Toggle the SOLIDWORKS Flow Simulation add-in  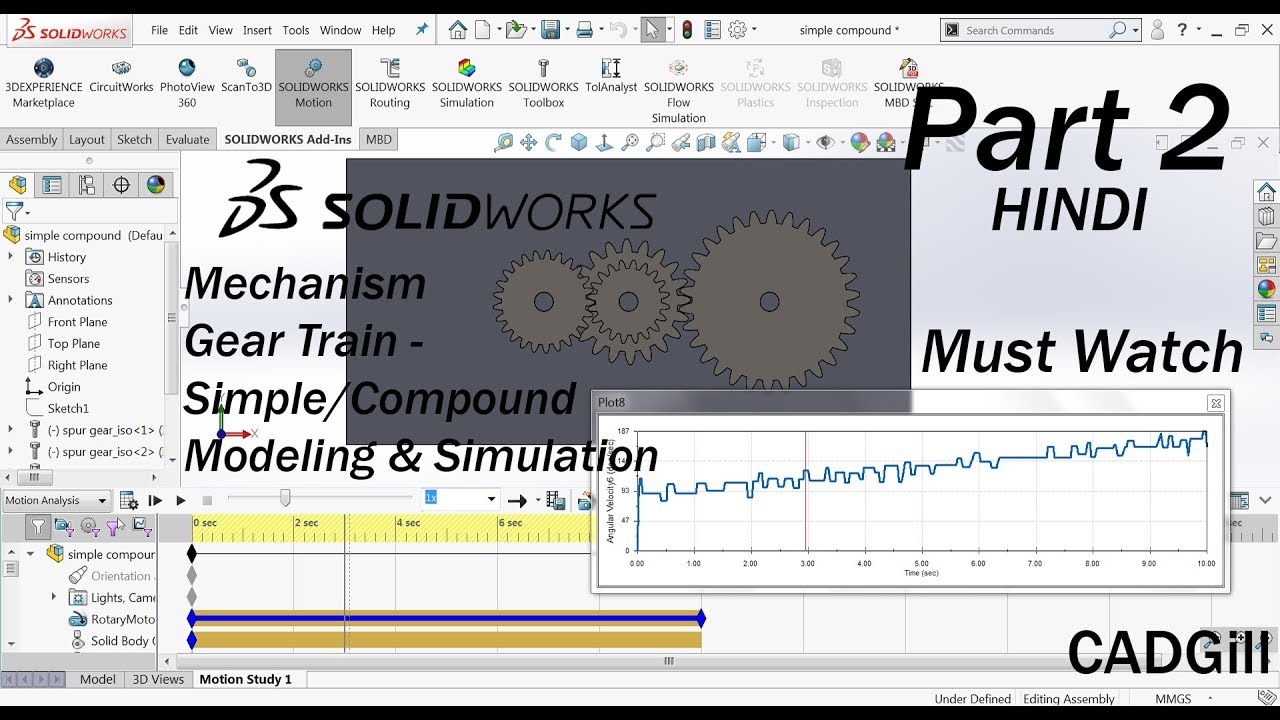click(x=679, y=91)
